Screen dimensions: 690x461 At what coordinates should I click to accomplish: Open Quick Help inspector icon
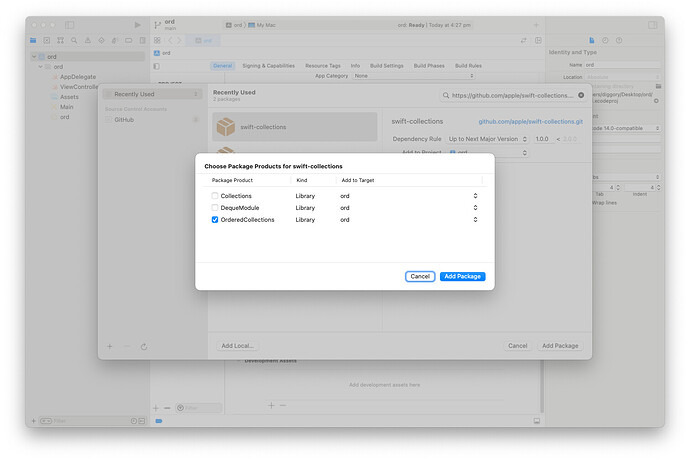click(x=619, y=40)
